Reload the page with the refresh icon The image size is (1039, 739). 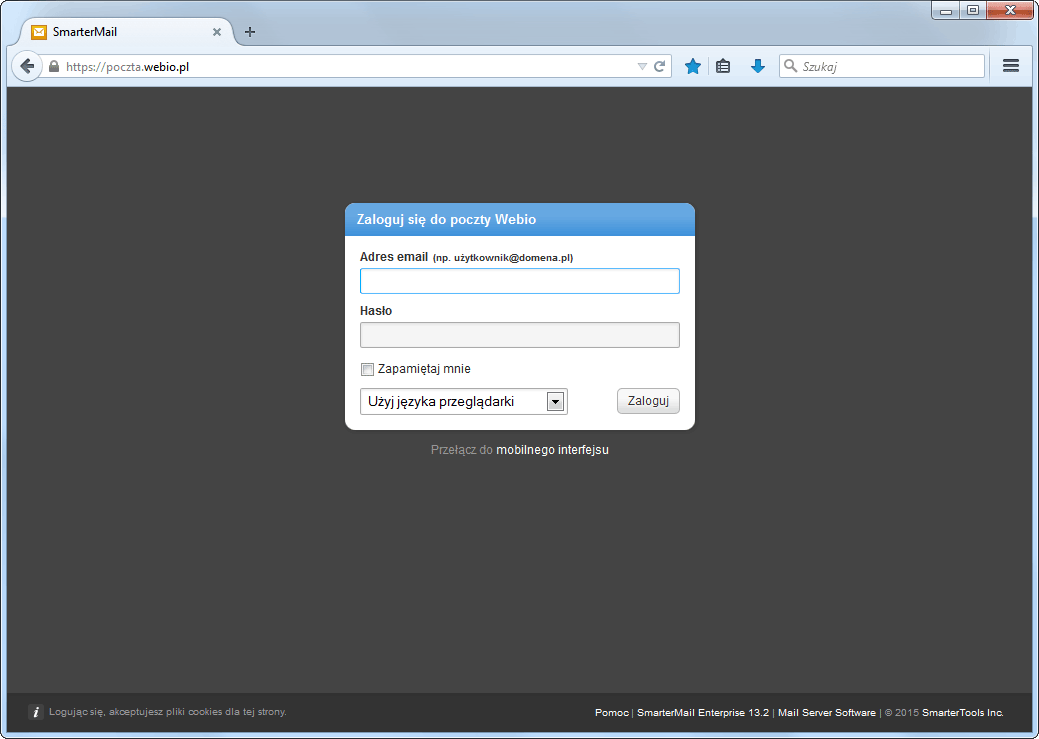[x=659, y=66]
